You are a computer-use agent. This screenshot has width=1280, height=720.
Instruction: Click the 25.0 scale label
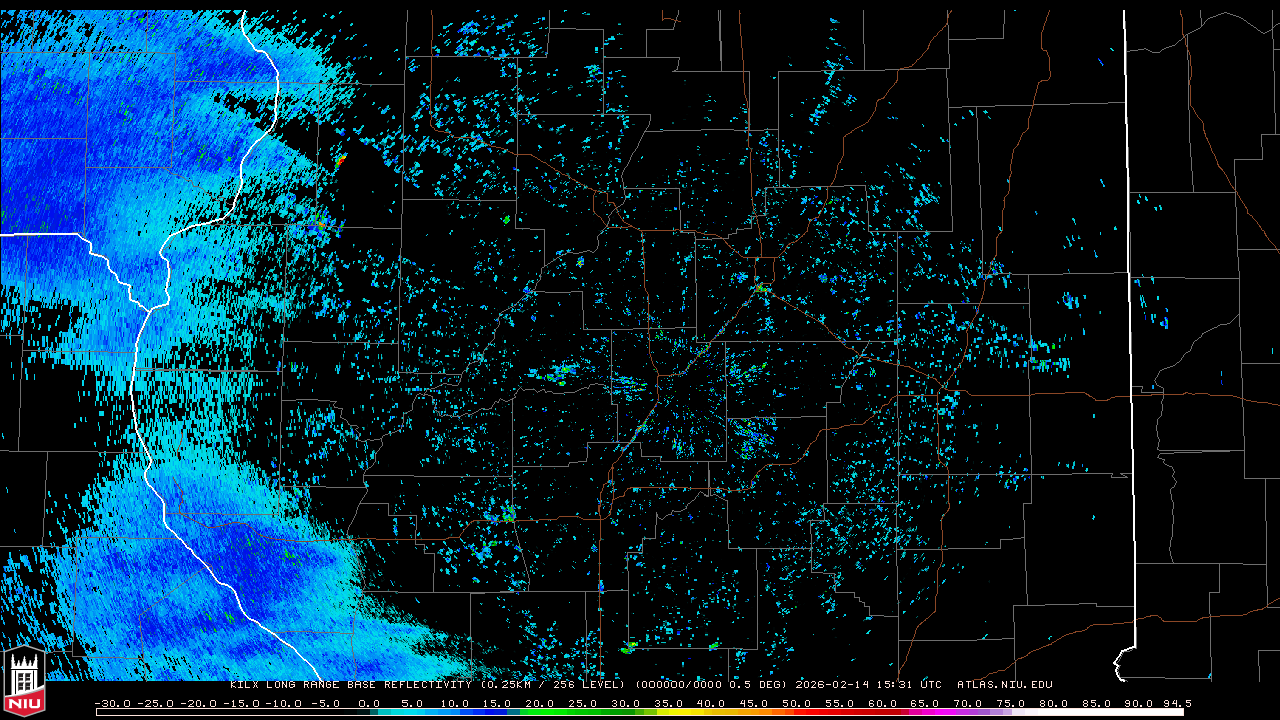582,703
